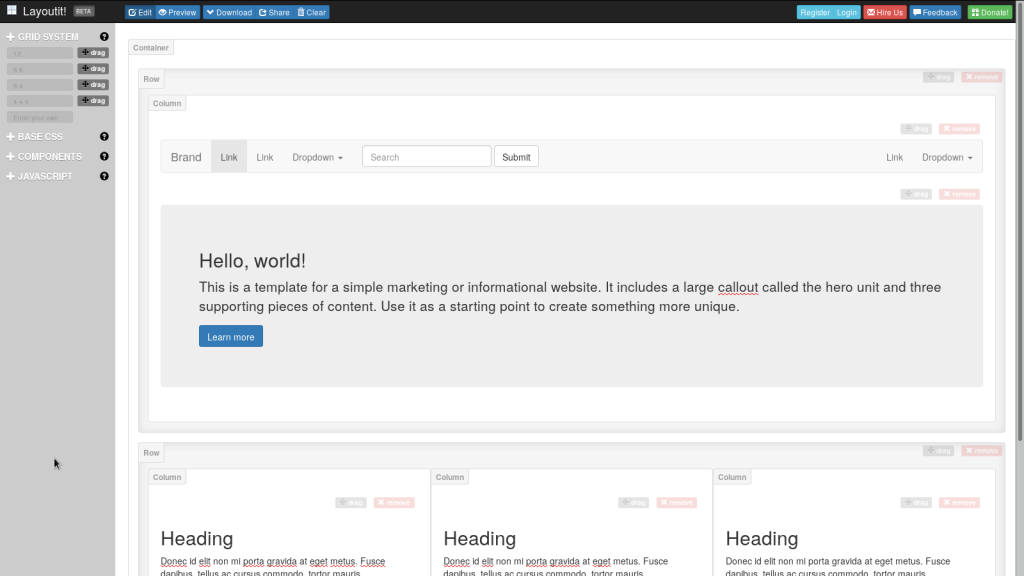Remove the navbar component
This screenshot has width=1024, height=576.
(x=959, y=129)
